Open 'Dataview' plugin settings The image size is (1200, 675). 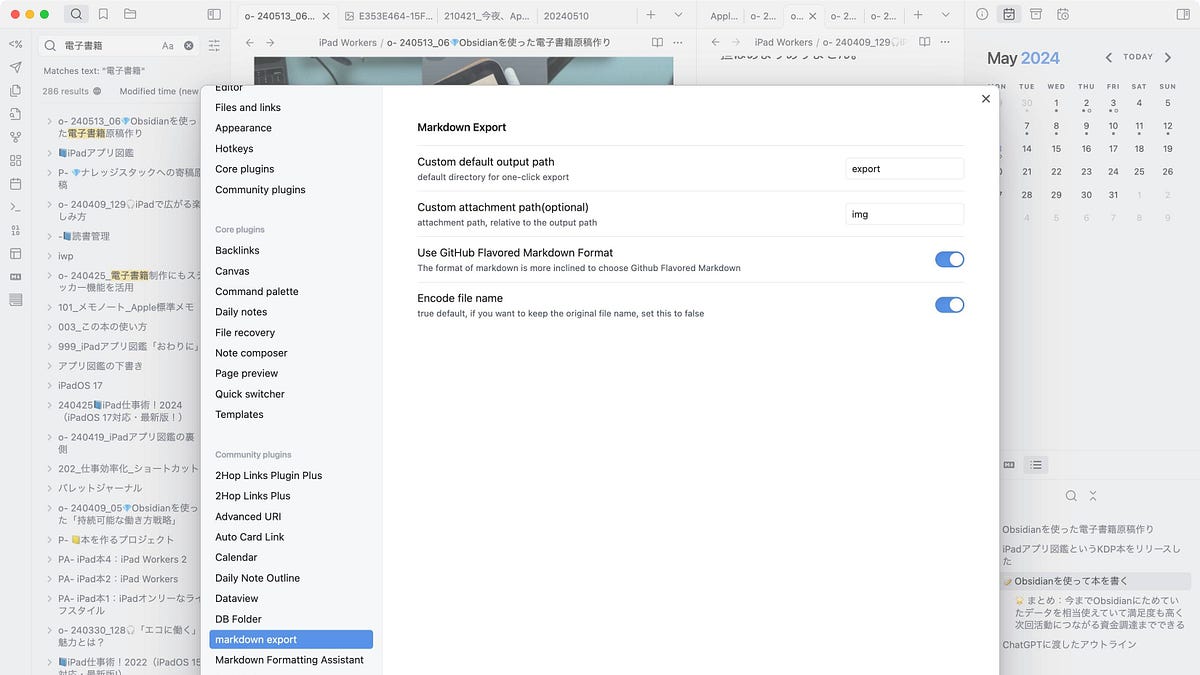coord(237,599)
